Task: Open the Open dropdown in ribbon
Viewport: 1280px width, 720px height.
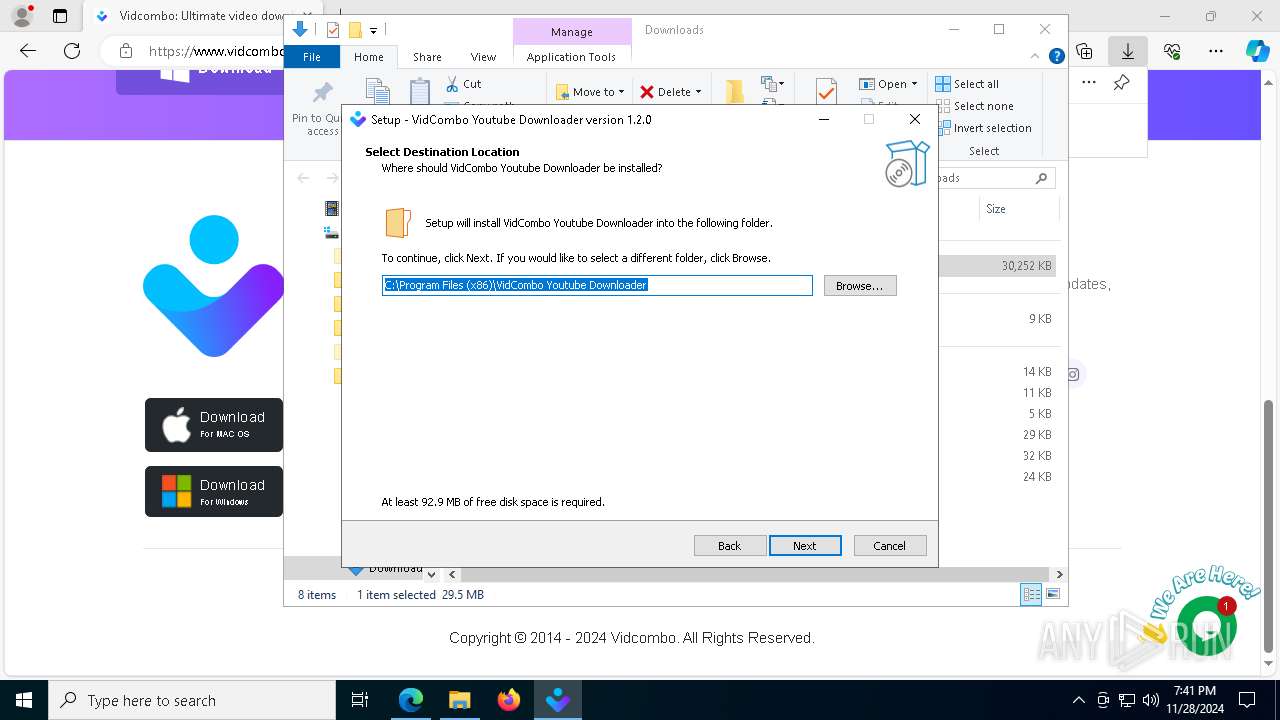Action: (888, 84)
